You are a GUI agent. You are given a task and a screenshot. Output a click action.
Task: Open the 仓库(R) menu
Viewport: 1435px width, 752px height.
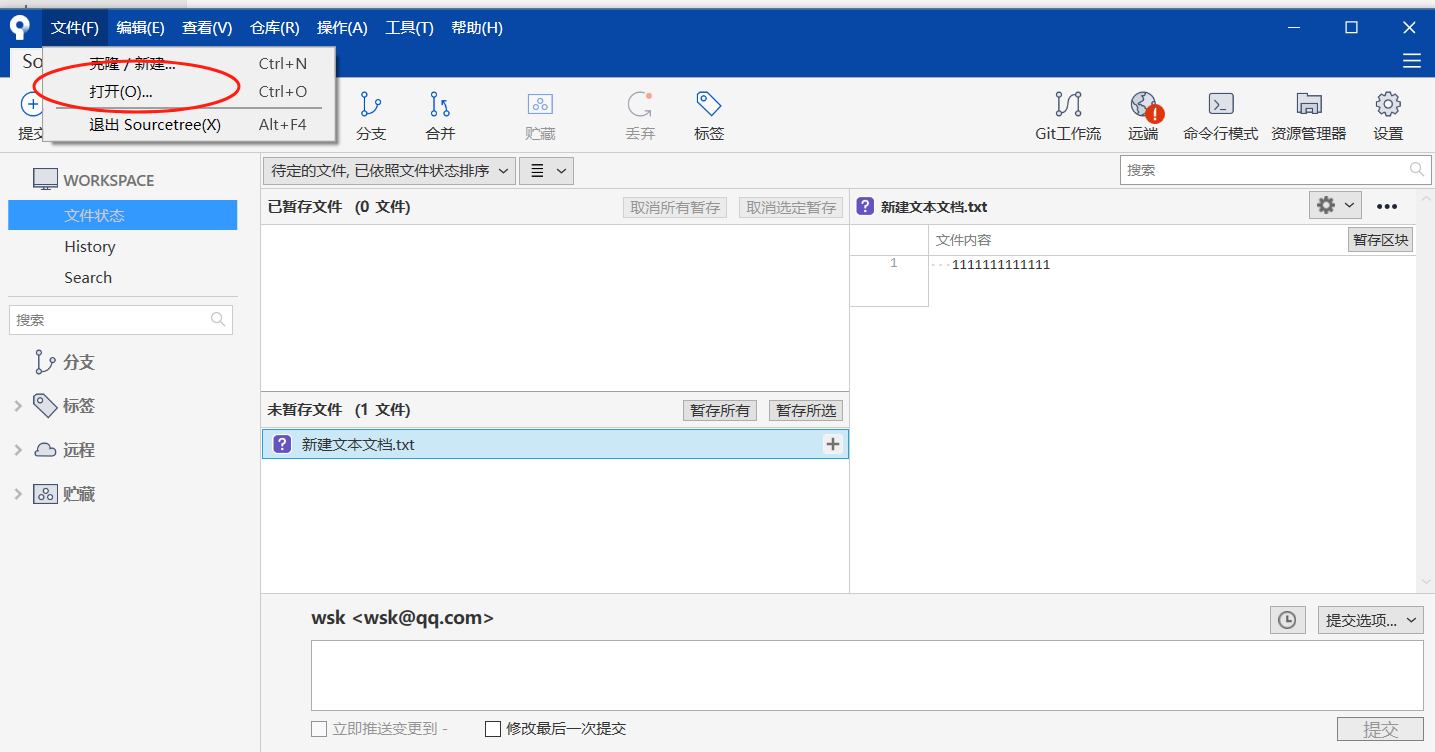(x=275, y=28)
